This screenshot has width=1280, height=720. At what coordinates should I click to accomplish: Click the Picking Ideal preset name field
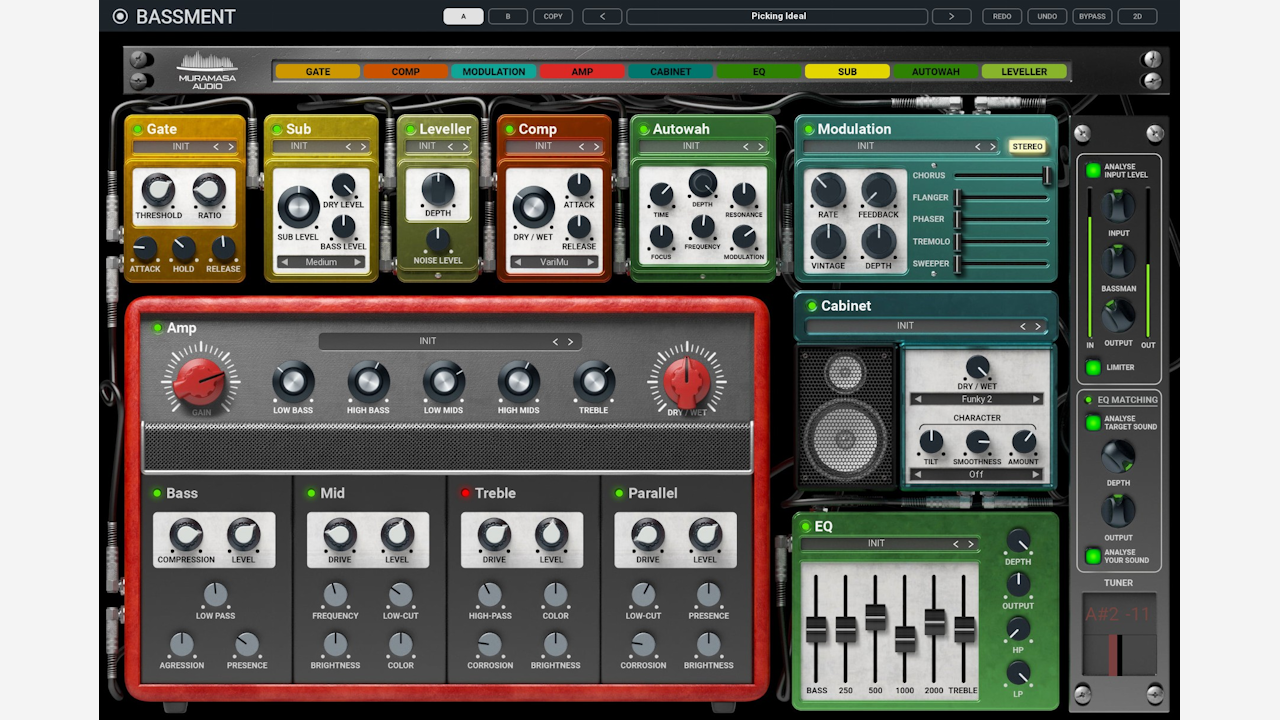(x=779, y=16)
